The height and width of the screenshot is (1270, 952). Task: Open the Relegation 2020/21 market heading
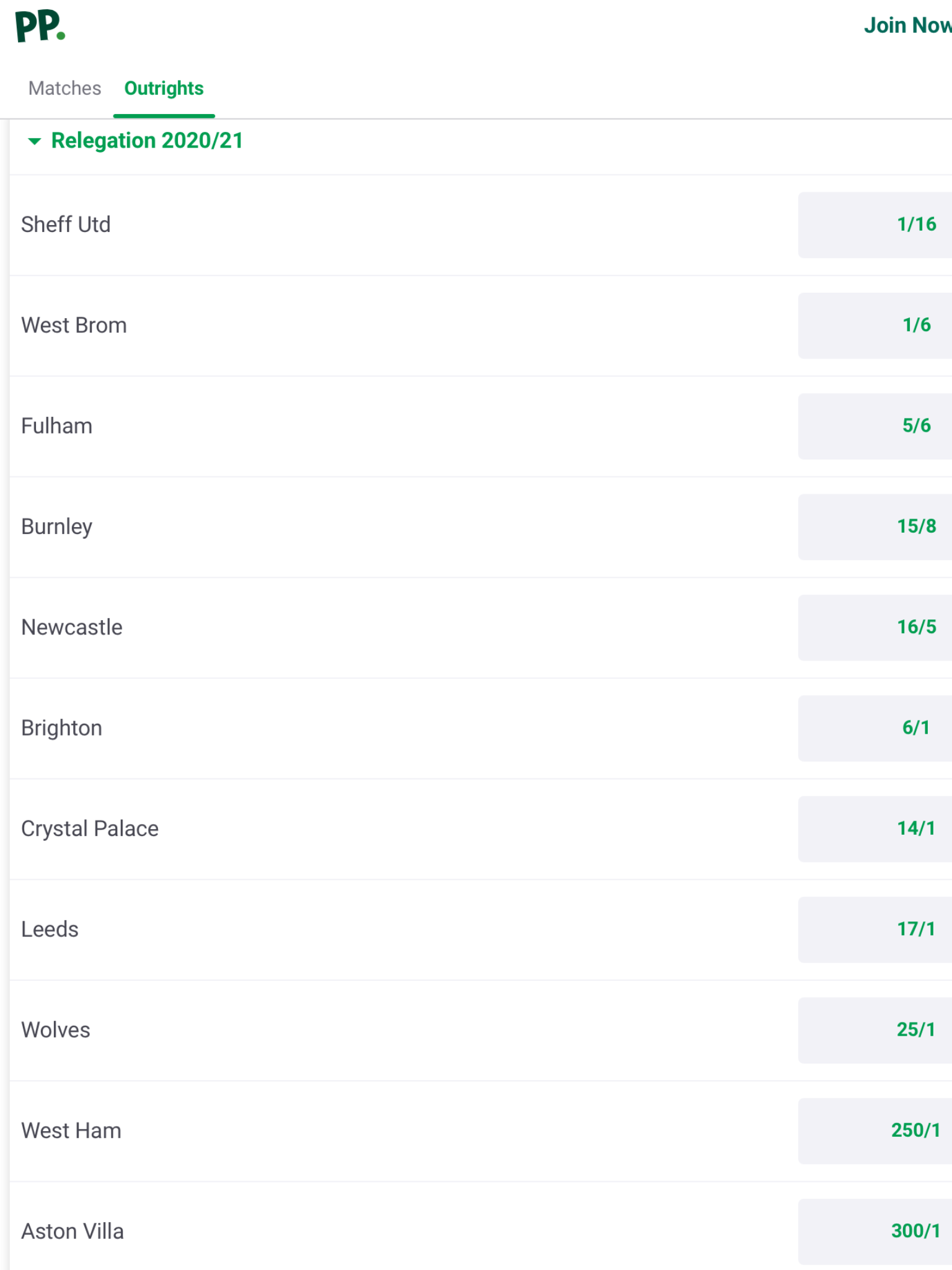147,141
